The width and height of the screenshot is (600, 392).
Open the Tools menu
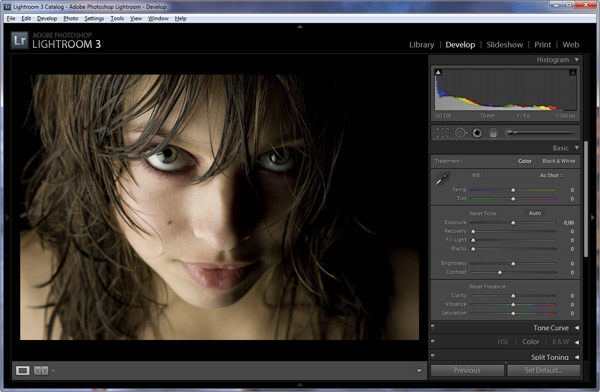click(x=117, y=18)
